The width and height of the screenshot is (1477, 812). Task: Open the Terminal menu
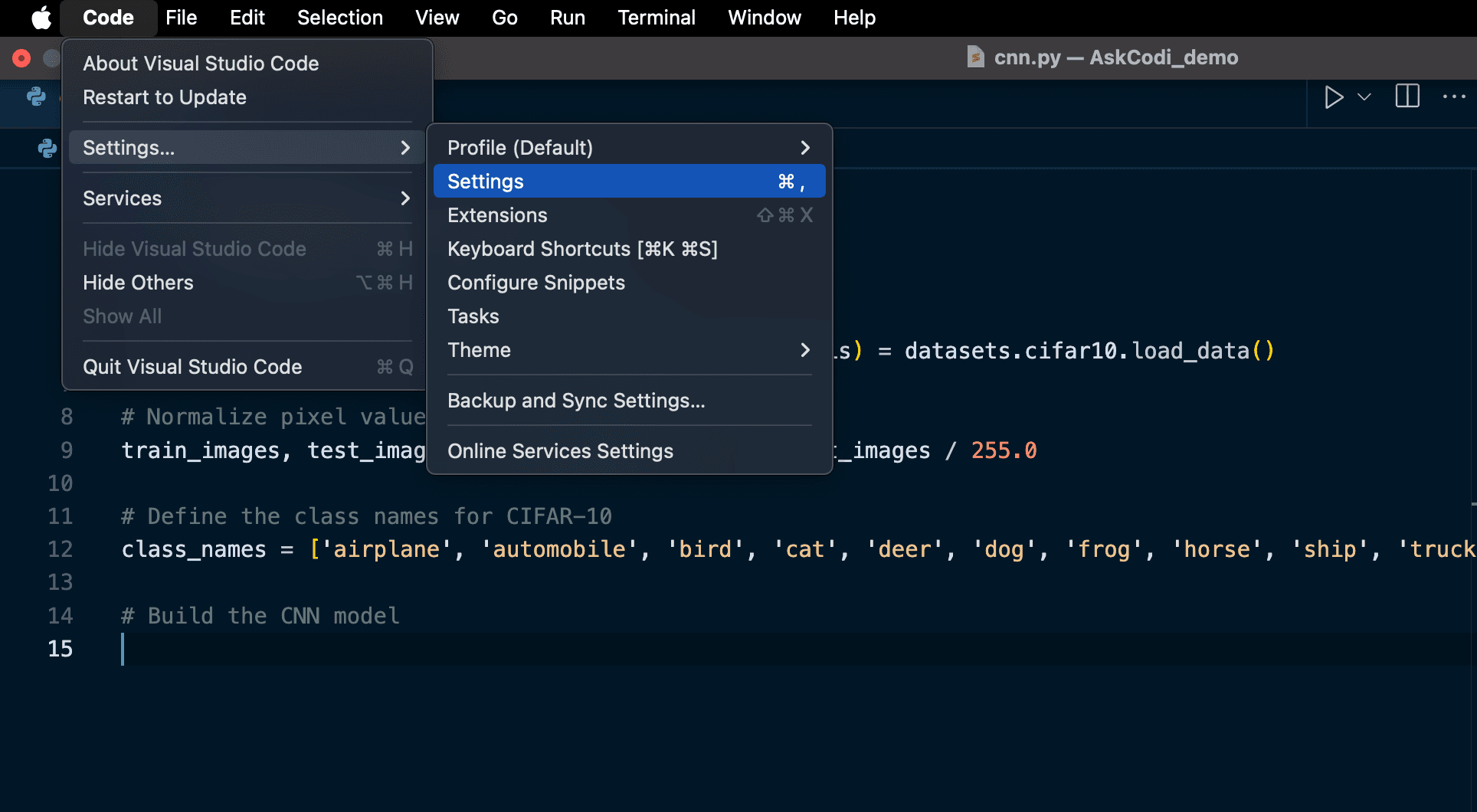coord(657,18)
